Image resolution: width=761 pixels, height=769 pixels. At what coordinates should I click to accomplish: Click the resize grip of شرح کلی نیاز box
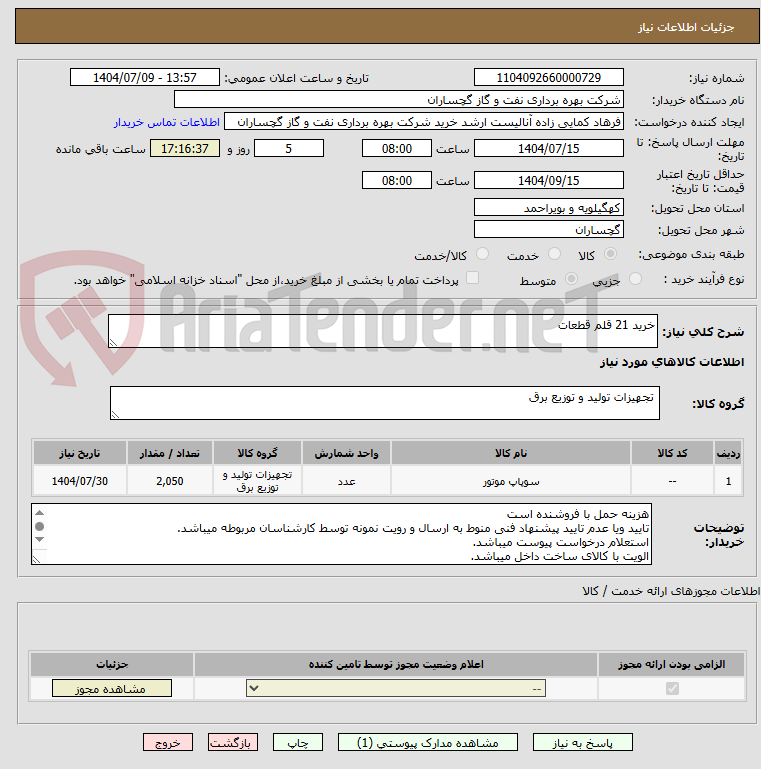113,342
